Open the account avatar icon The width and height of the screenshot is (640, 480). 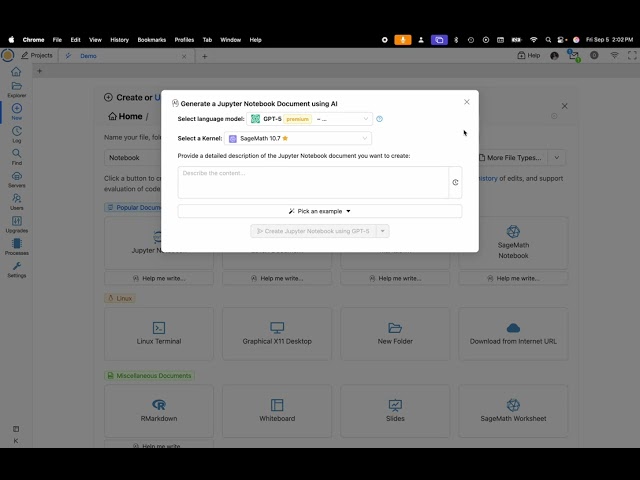coord(554,56)
